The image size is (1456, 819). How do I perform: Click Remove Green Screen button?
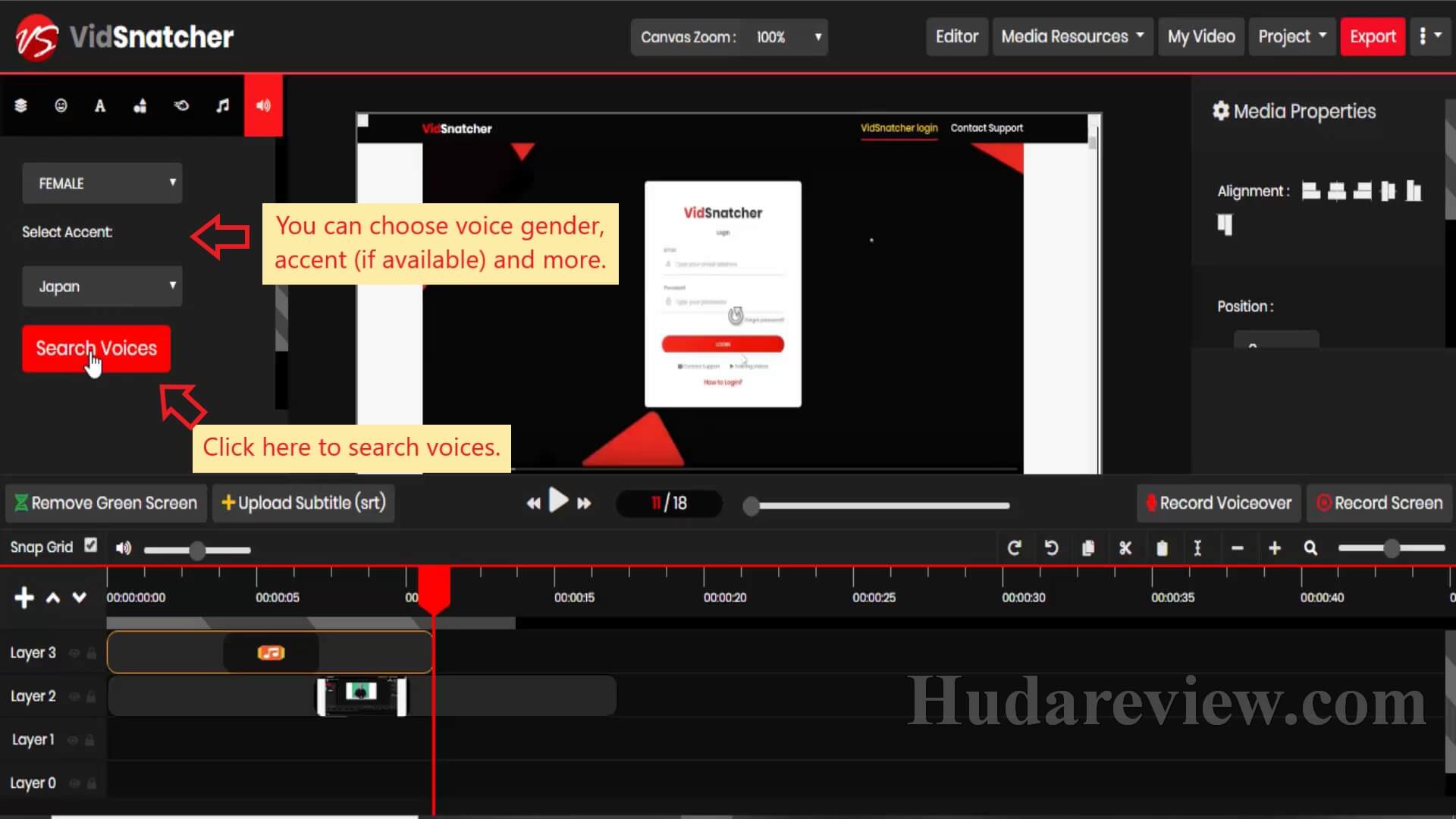(106, 503)
